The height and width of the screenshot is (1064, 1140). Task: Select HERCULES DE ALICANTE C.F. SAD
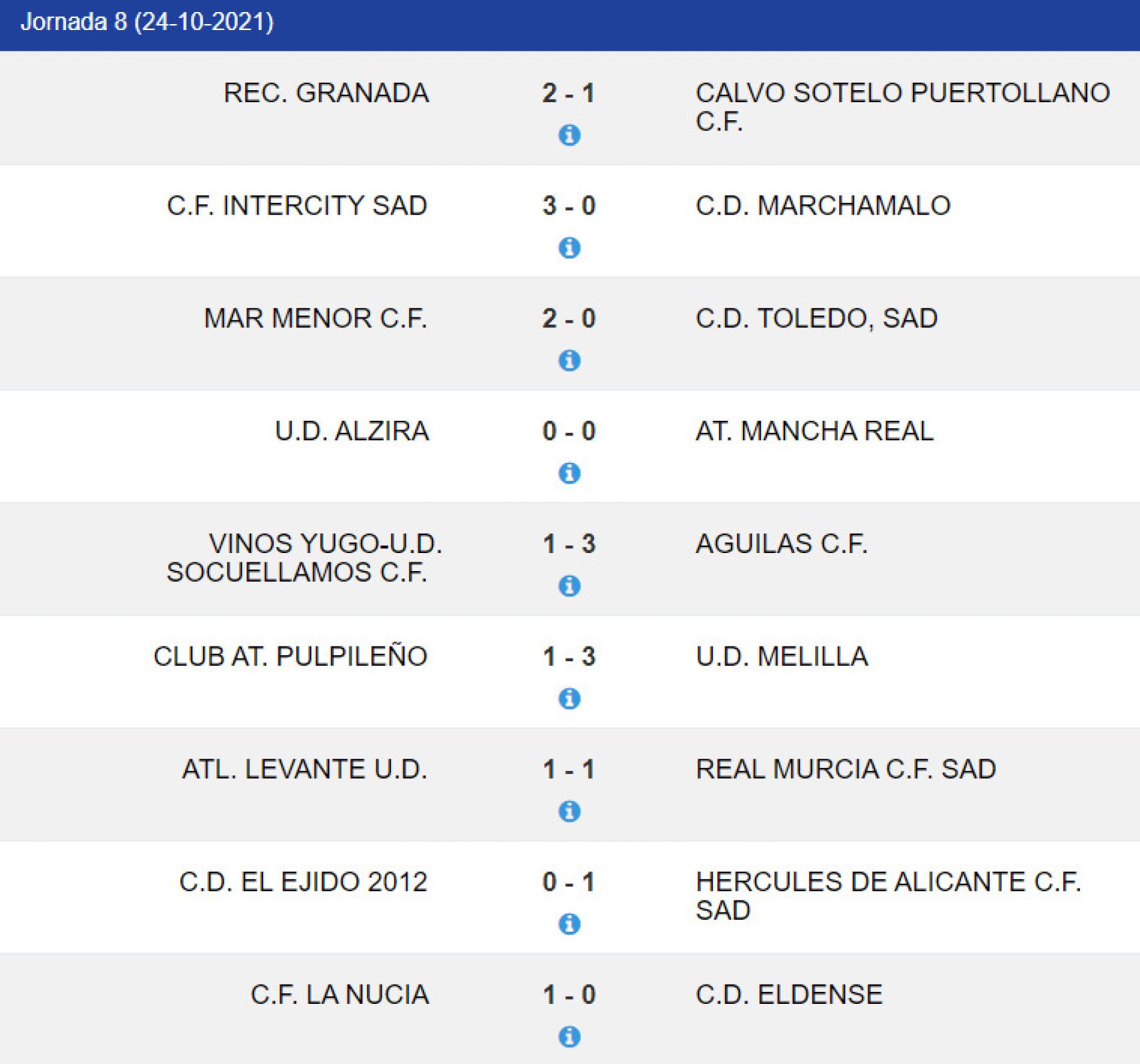click(888, 896)
